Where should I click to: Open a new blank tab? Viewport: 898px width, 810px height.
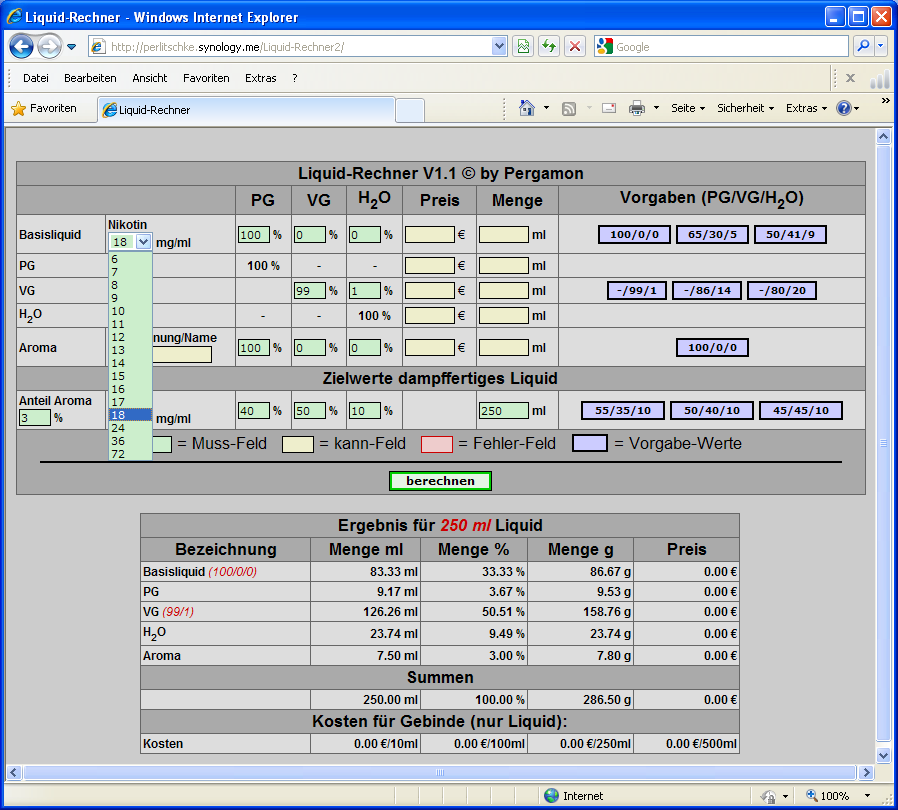(409, 110)
